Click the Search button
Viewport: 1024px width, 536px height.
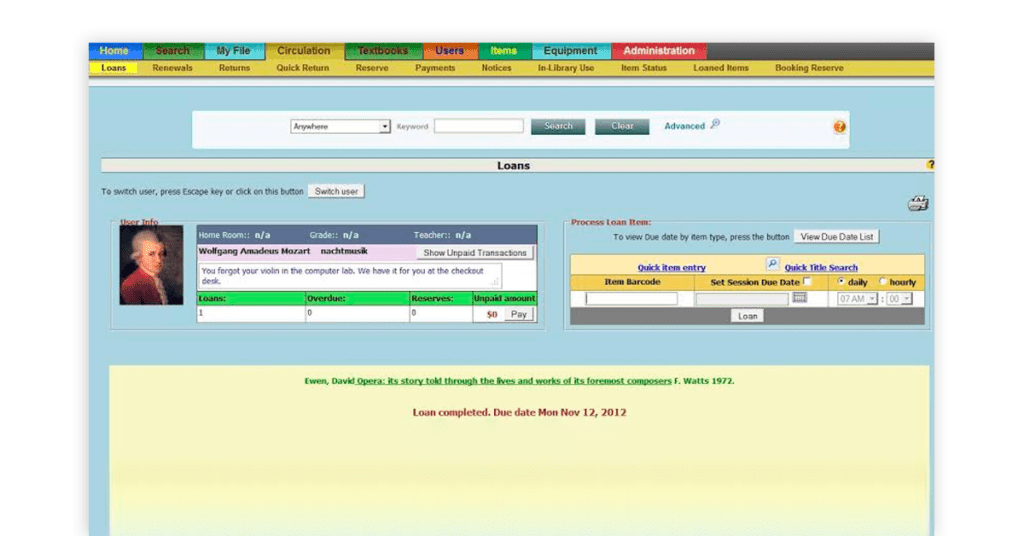pyautogui.click(x=558, y=127)
